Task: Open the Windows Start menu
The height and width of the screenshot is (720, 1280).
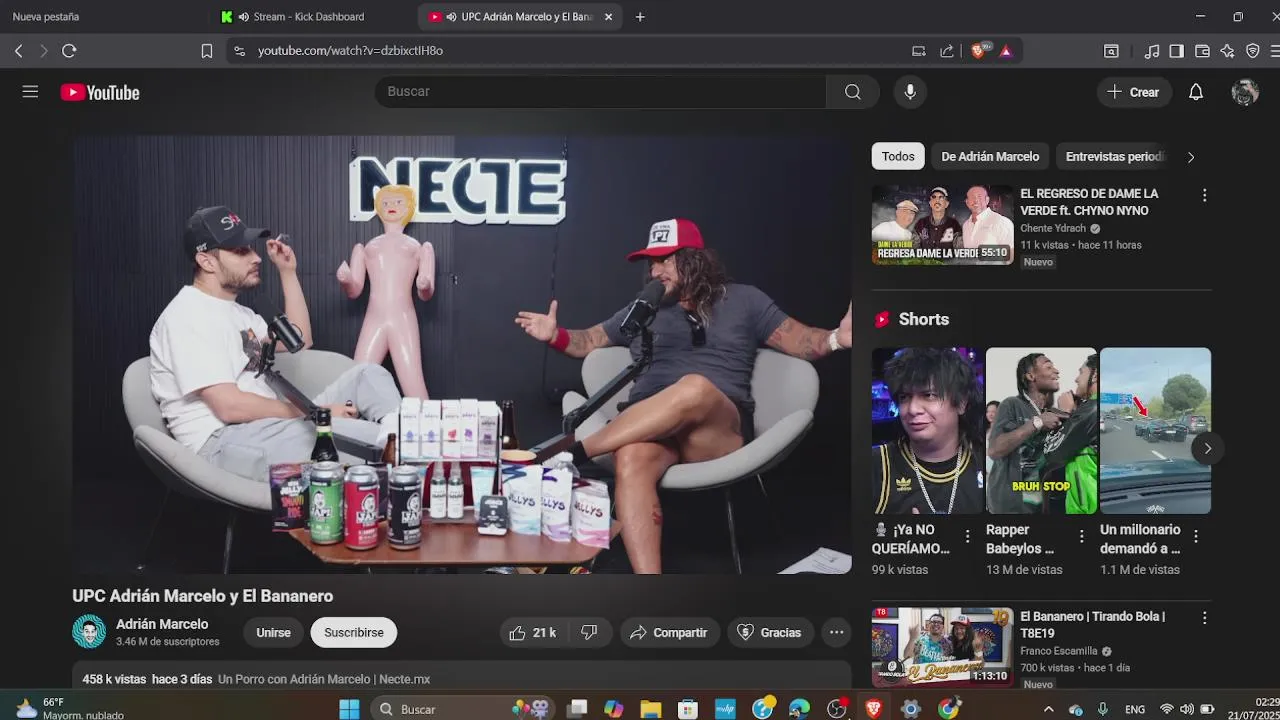Action: point(349,709)
